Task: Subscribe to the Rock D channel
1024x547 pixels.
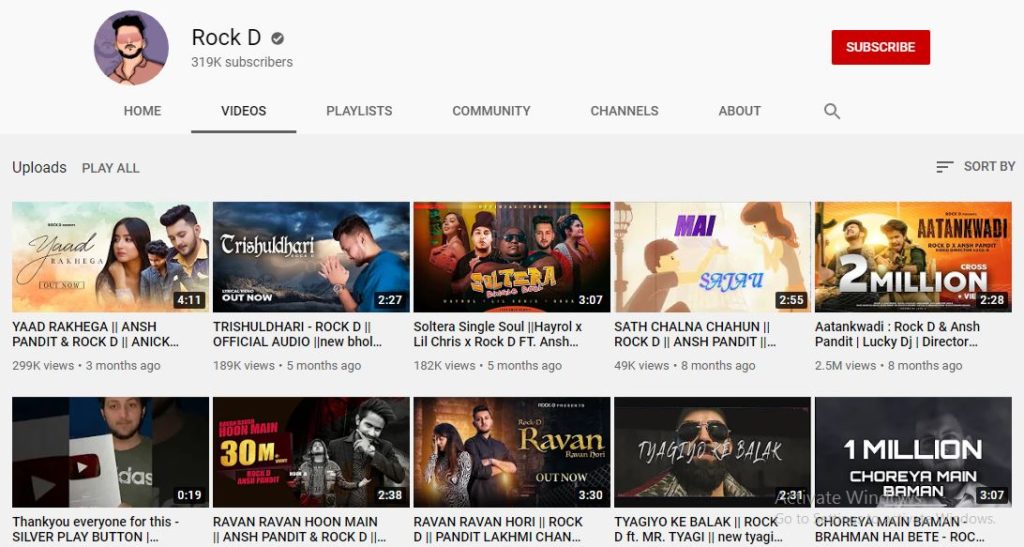Action: coord(880,47)
